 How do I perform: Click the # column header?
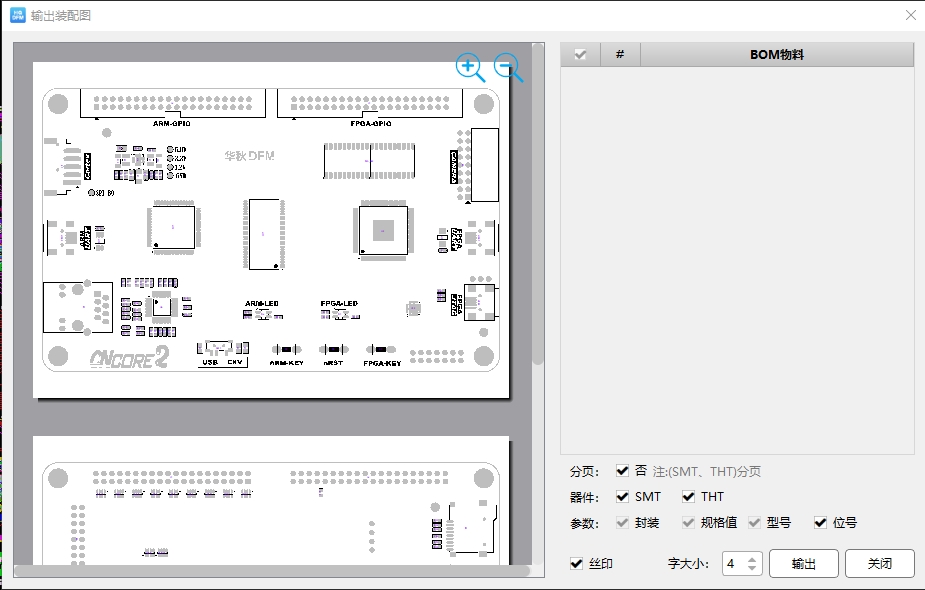coord(620,55)
